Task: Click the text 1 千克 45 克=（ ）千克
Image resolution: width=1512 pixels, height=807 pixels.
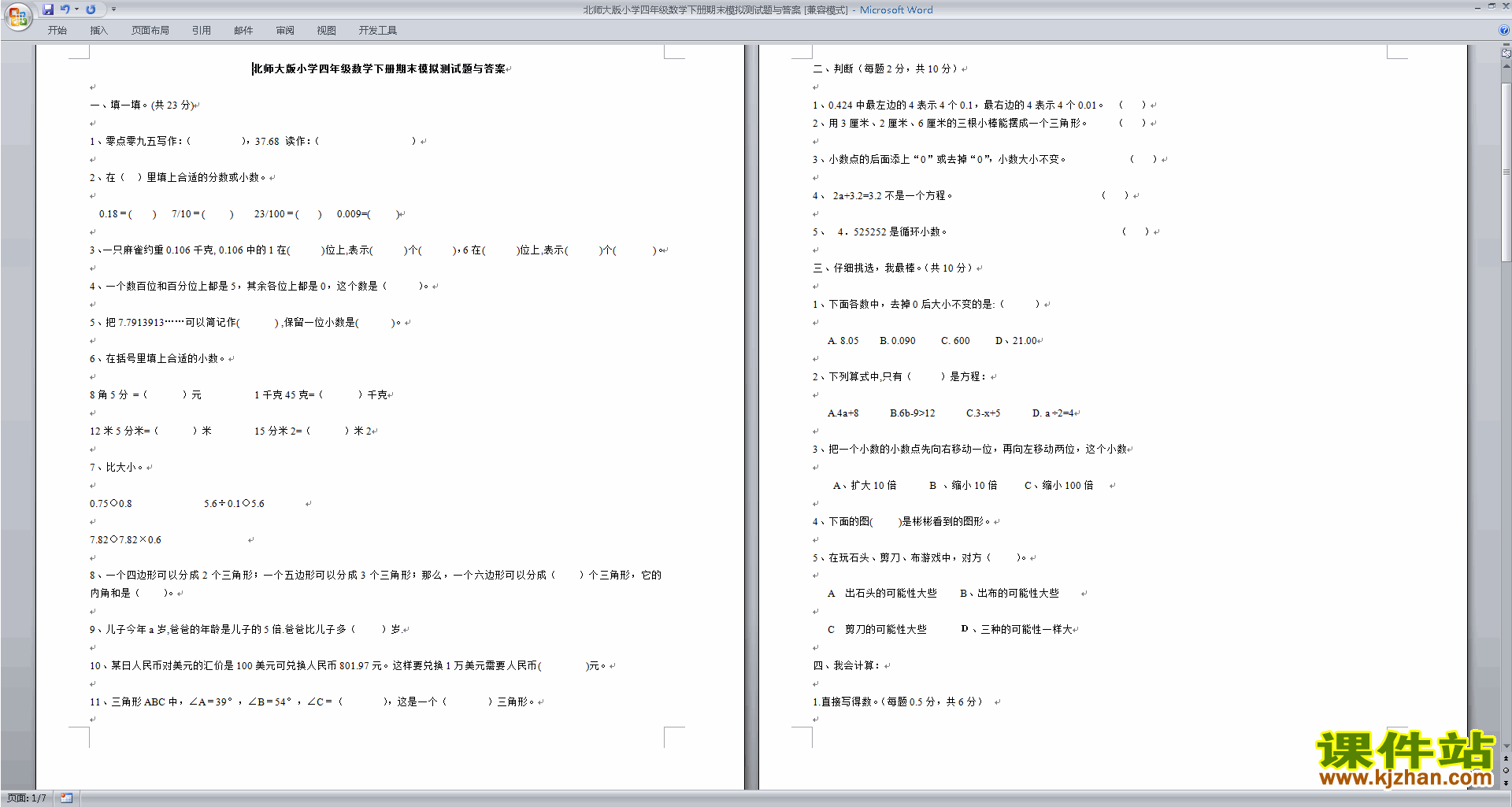Action: [x=321, y=395]
